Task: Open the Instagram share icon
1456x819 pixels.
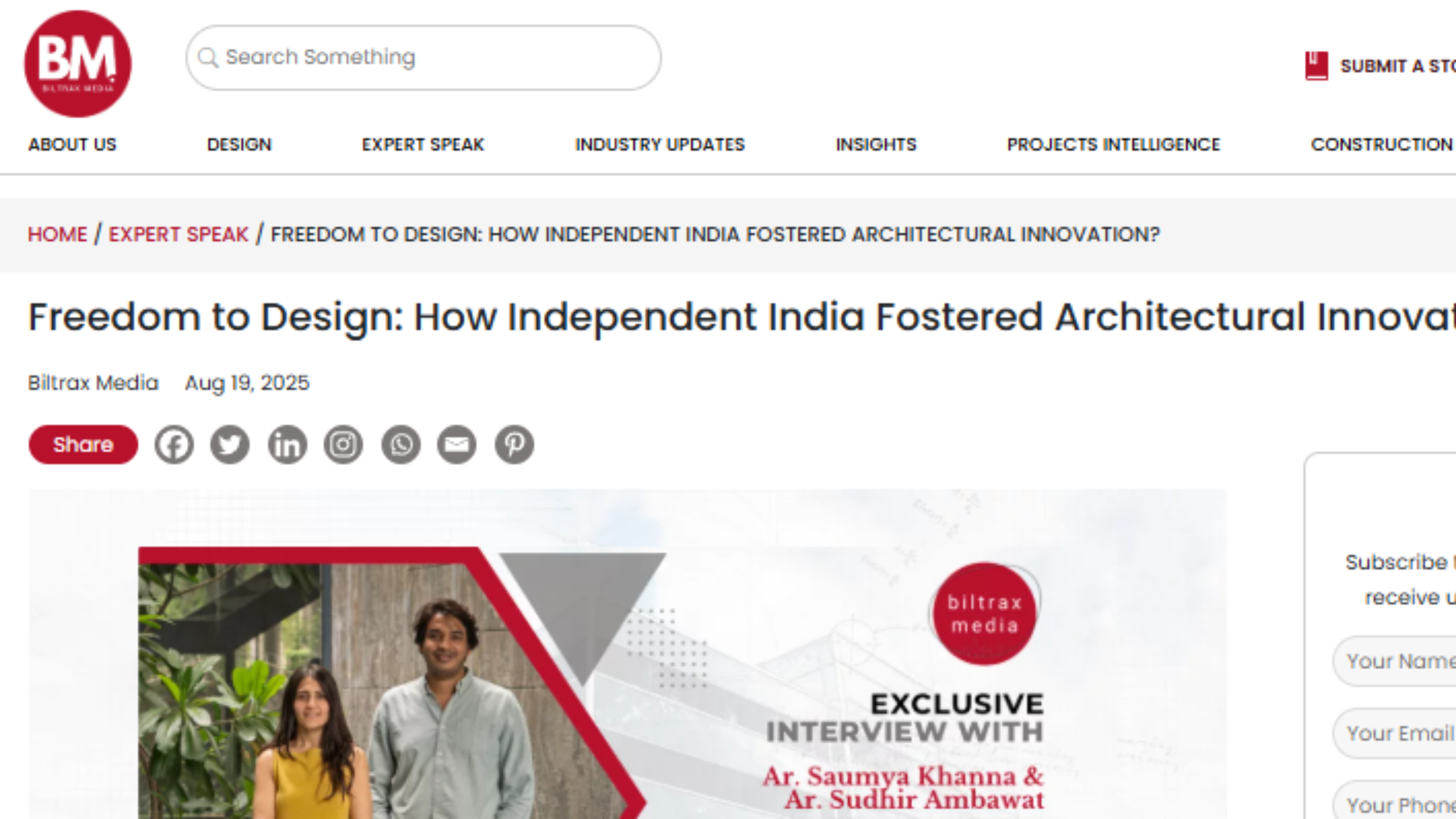Action: (x=344, y=444)
